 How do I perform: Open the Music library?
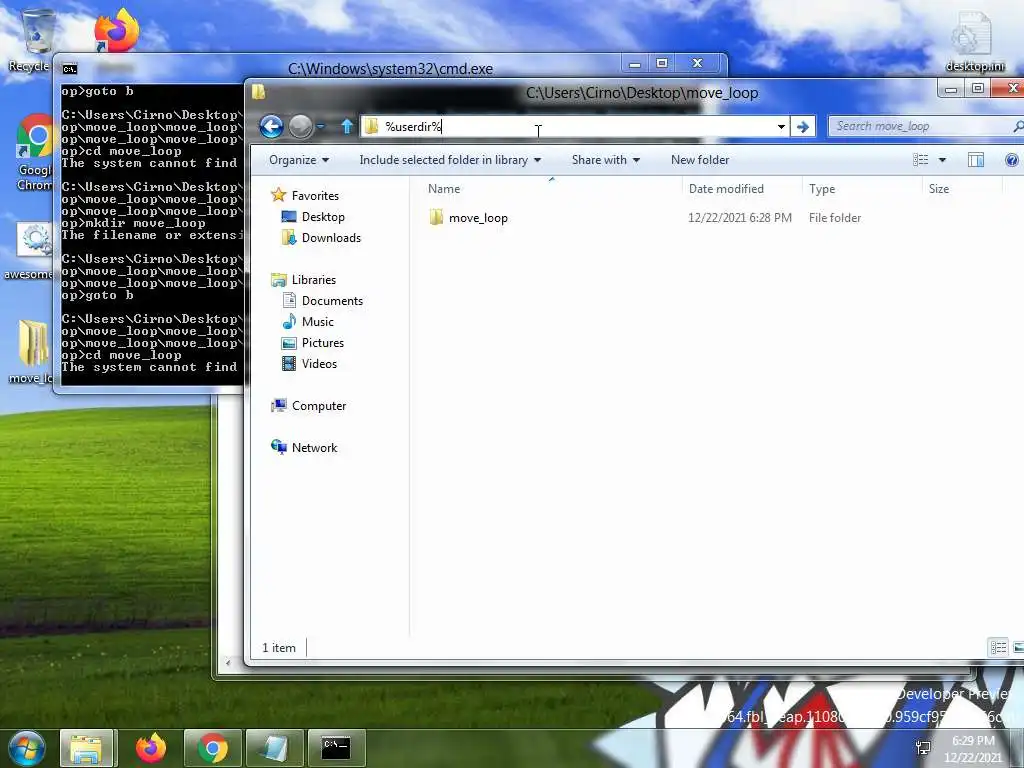point(308,321)
